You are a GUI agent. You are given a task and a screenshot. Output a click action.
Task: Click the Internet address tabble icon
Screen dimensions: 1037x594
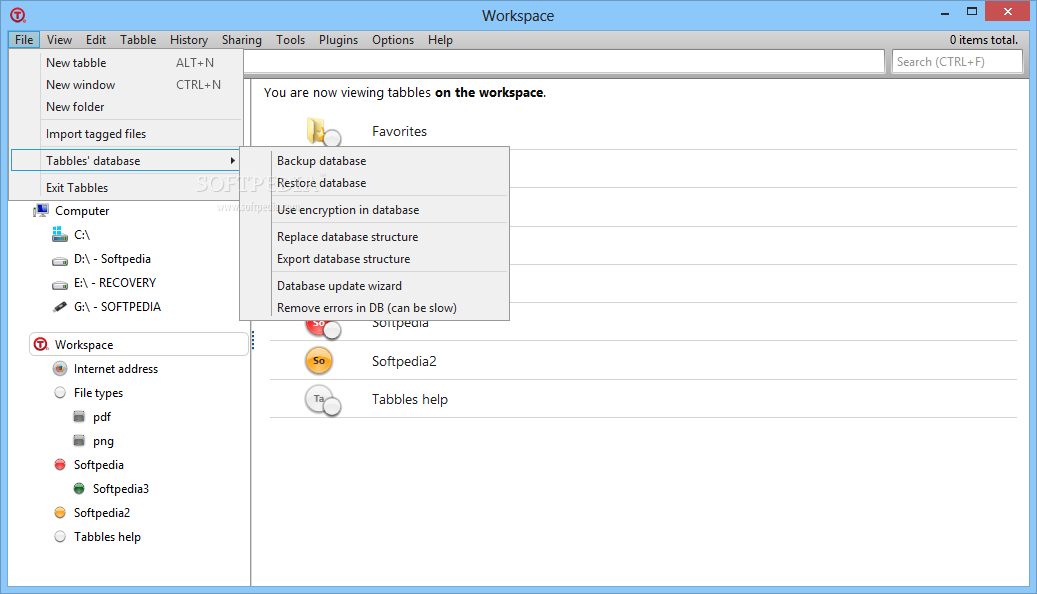[60, 368]
